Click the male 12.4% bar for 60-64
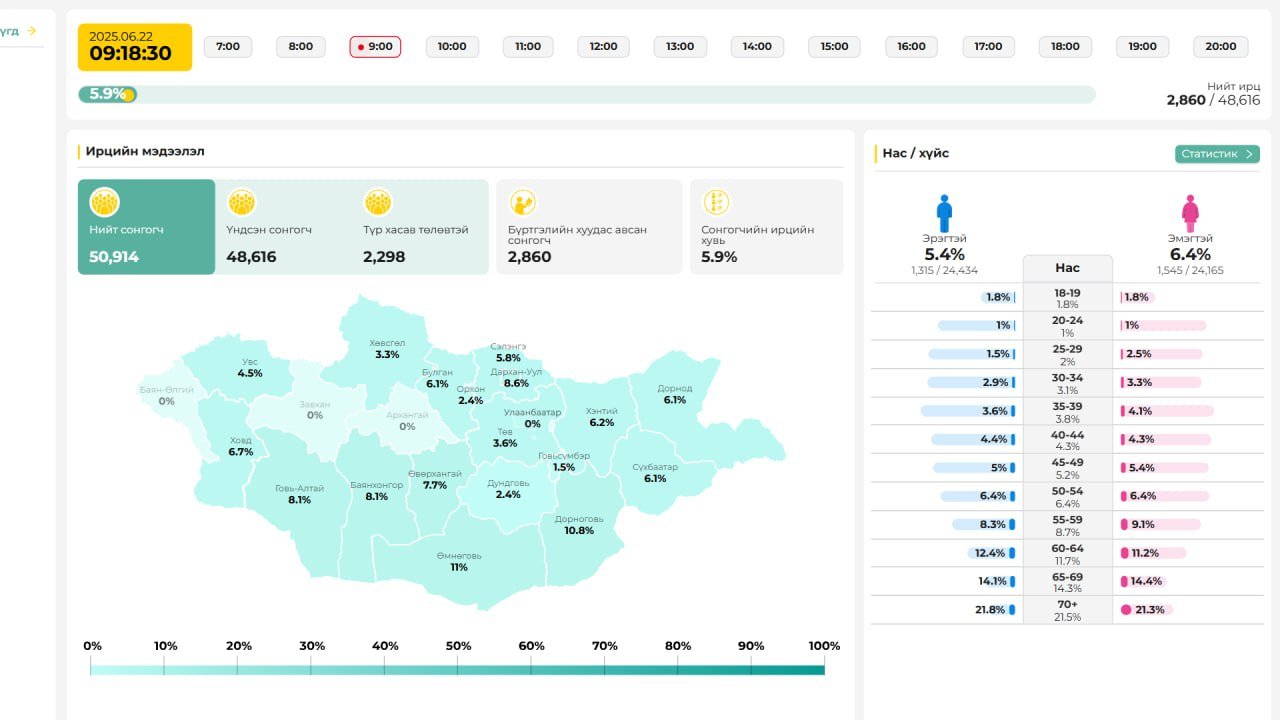 (991, 553)
